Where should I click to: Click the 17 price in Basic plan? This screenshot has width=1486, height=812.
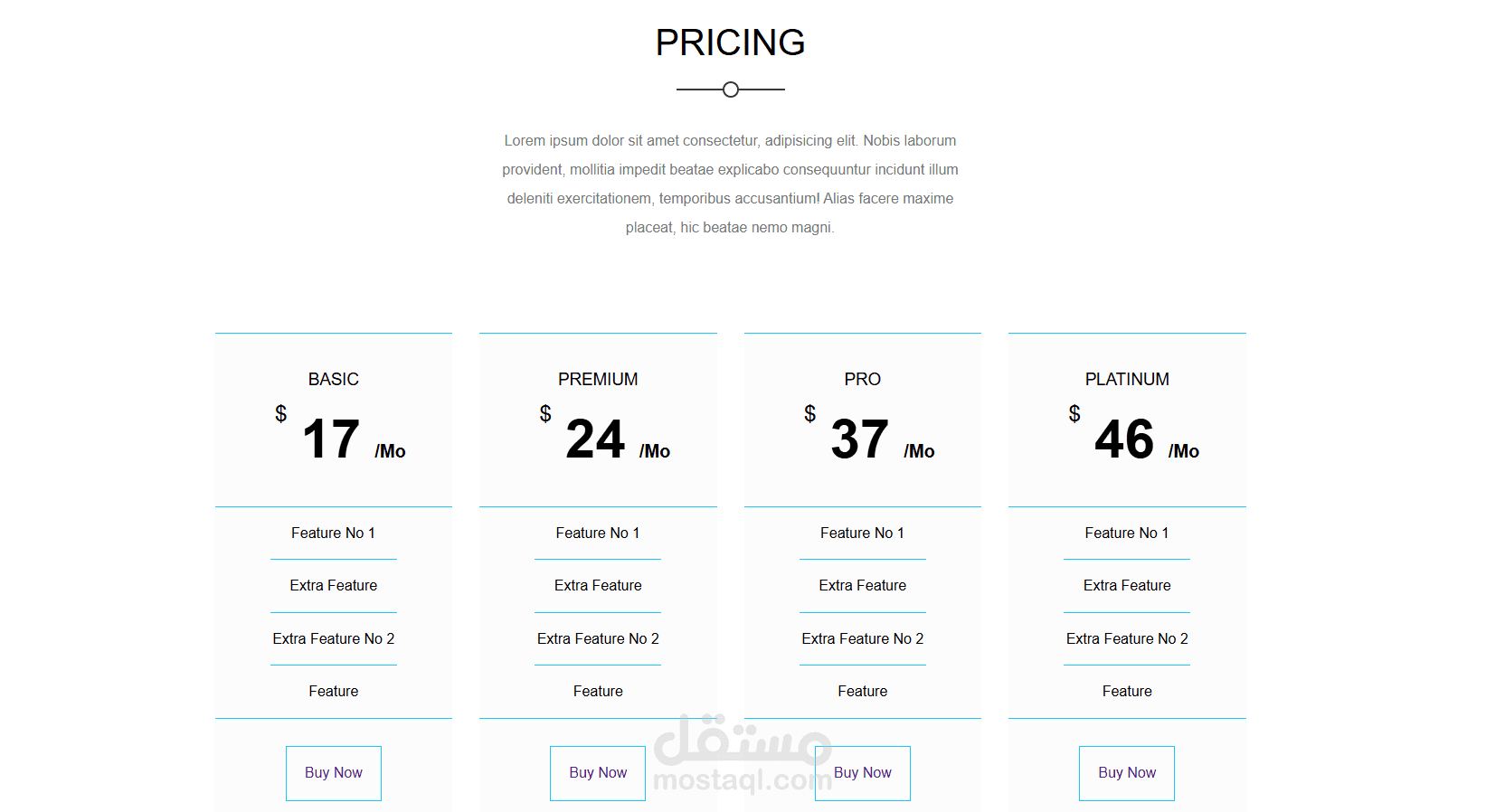pyautogui.click(x=331, y=439)
